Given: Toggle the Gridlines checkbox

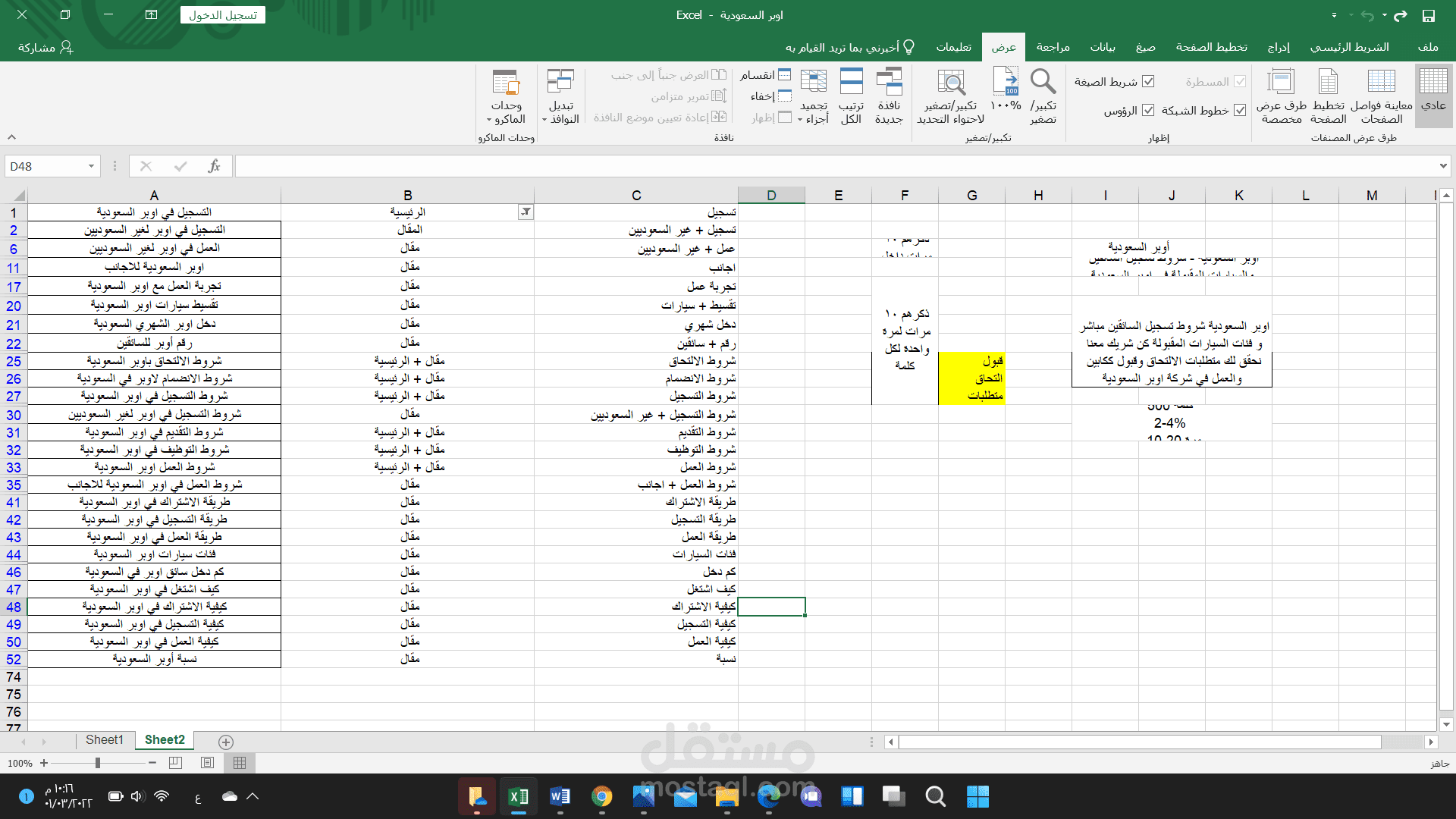Looking at the screenshot, I should (x=1240, y=110).
